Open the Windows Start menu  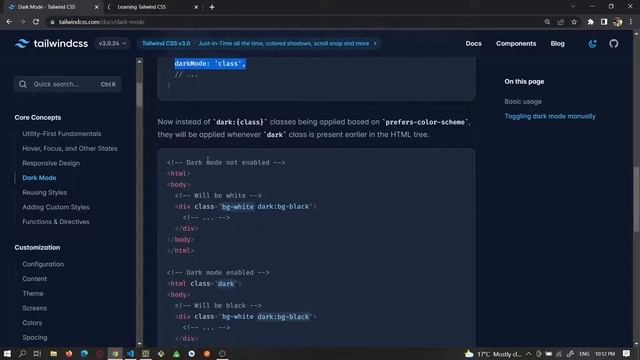(7, 353)
